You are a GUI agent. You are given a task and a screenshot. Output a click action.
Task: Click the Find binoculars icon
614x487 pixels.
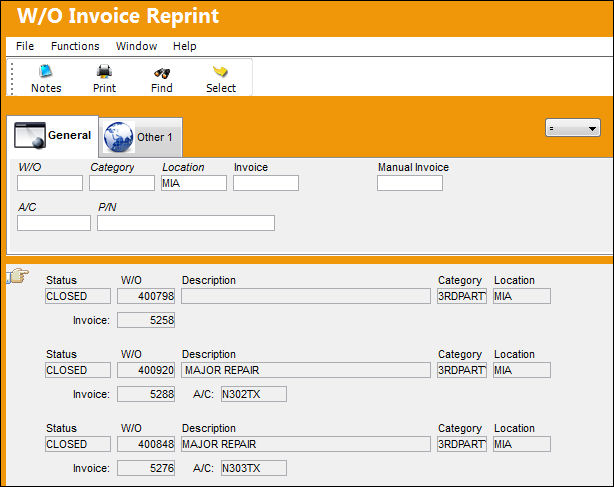(x=162, y=72)
